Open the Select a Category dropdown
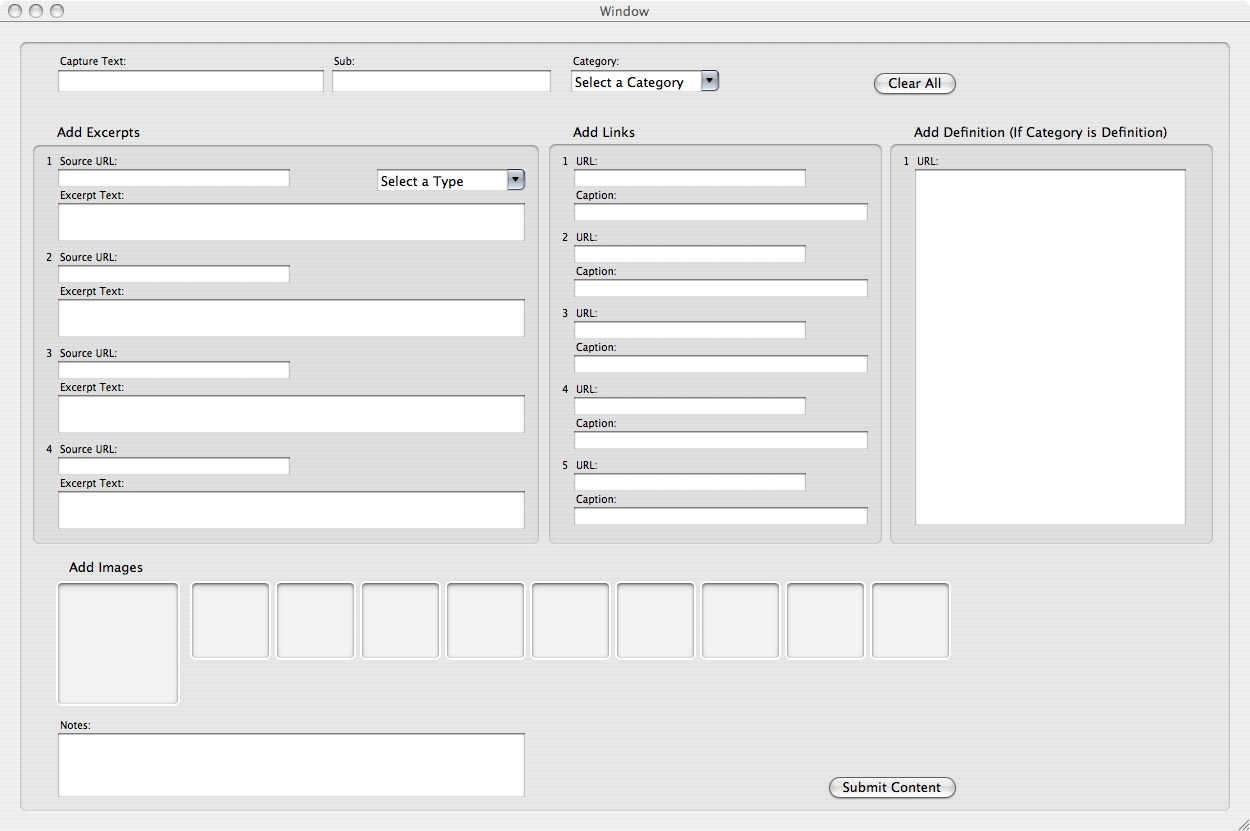Image resolution: width=1250 pixels, height=831 pixels. [x=644, y=82]
